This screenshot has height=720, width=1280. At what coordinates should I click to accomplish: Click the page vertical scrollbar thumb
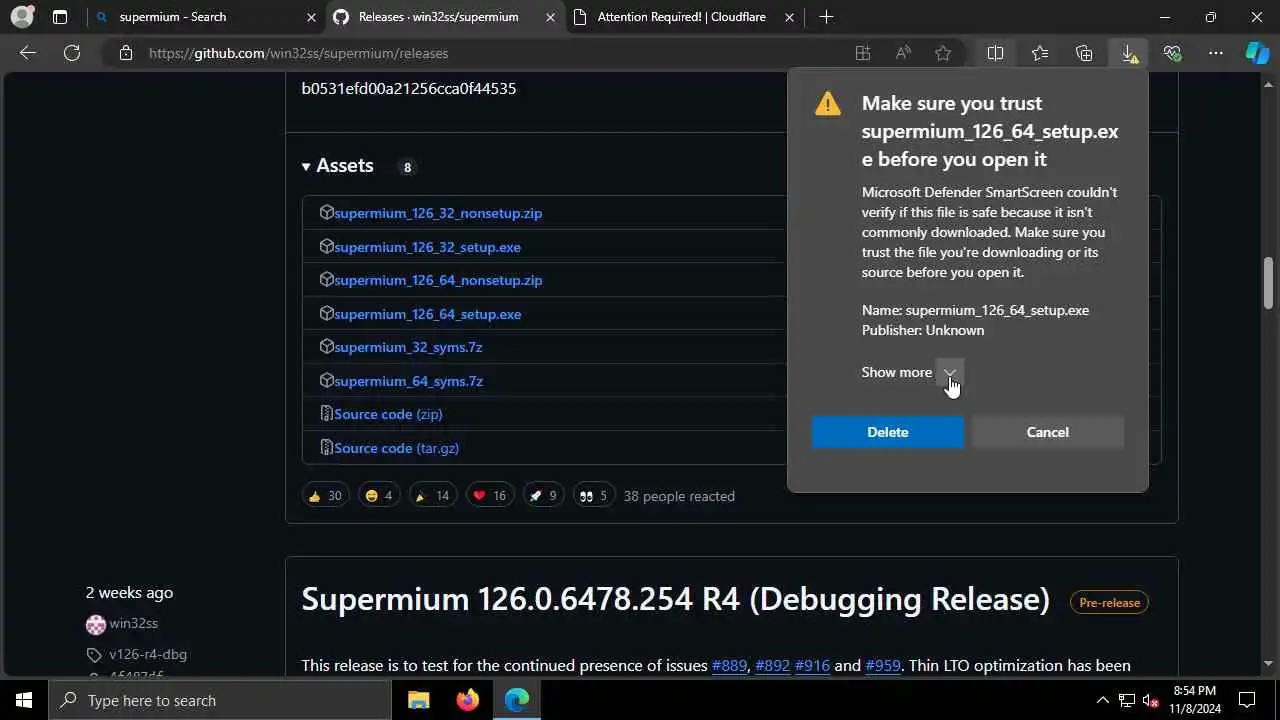(x=1269, y=284)
